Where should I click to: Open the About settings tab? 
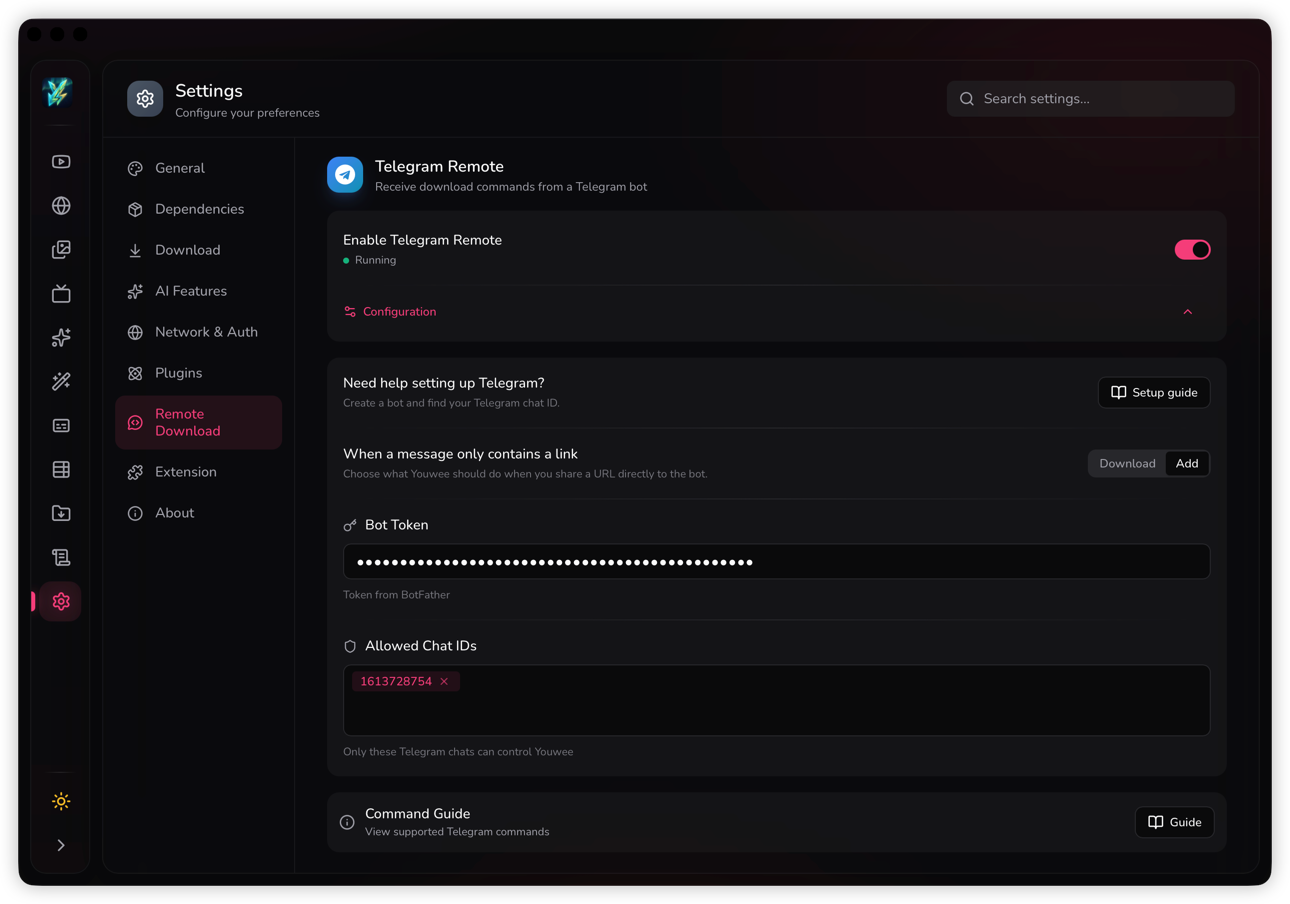pyautogui.click(x=198, y=513)
